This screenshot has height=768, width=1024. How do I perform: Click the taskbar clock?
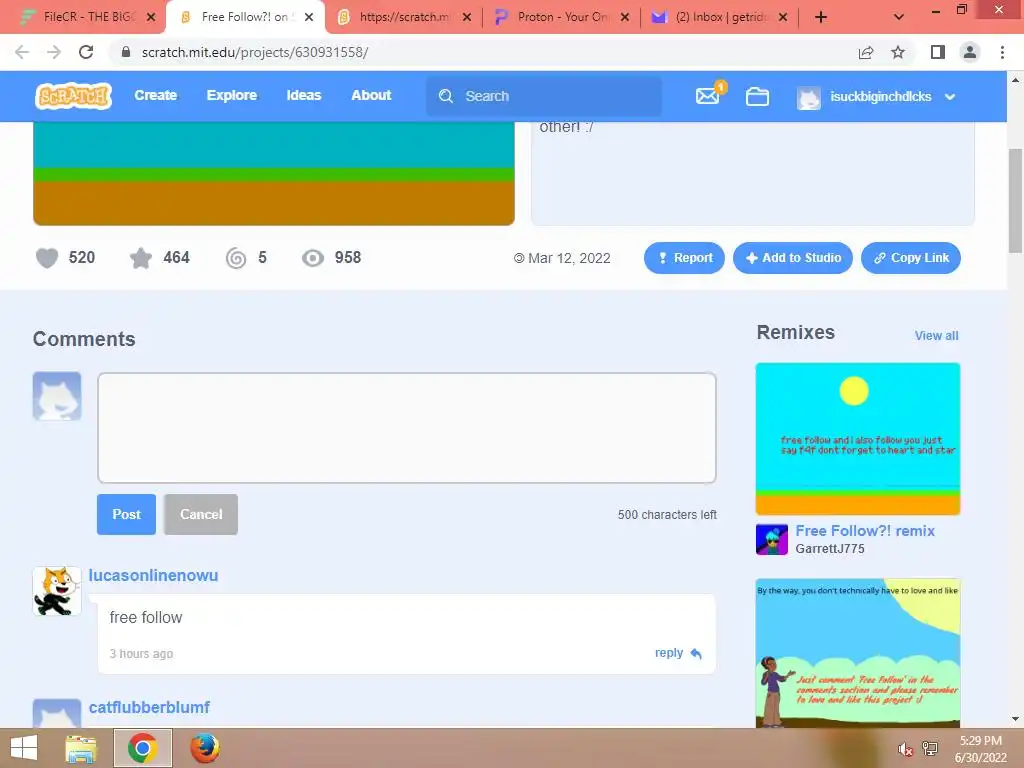tap(980, 749)
